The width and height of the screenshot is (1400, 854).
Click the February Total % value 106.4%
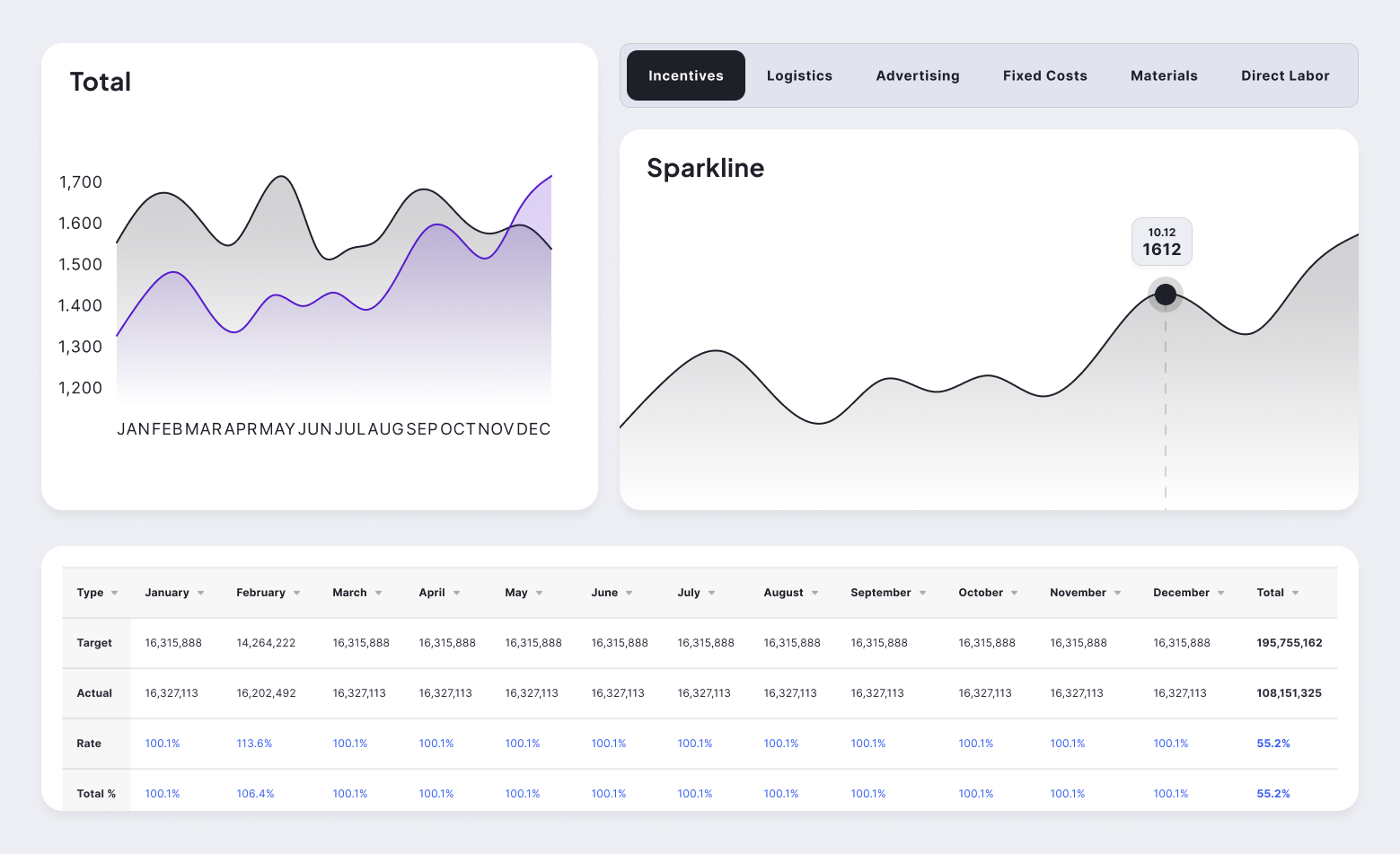pos(255,794)
